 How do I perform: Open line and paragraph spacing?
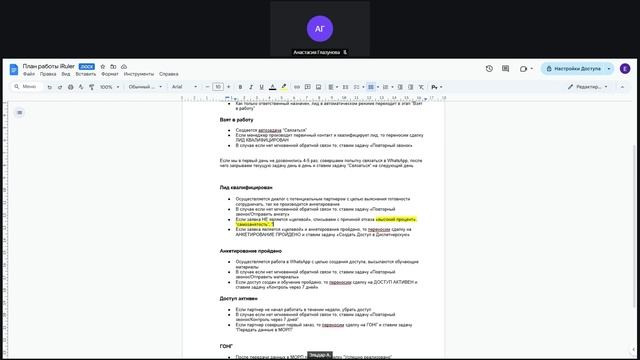coord(345,87)
